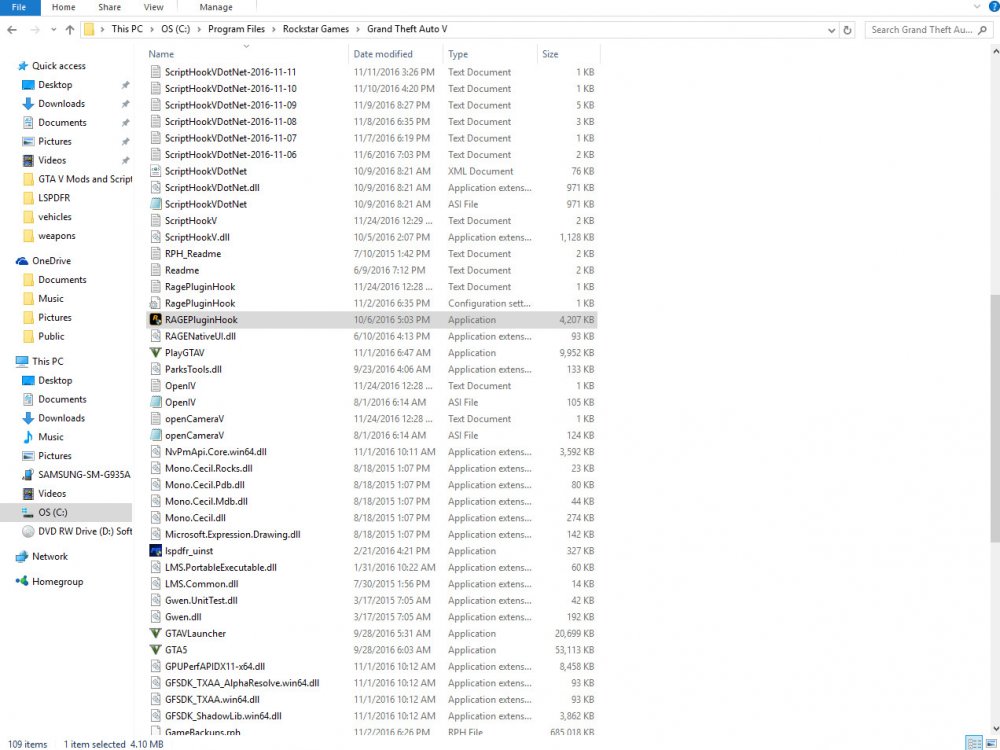The image size is (1000, 750).
Task: Sort by the Size column header
Action: click(568, 54)
